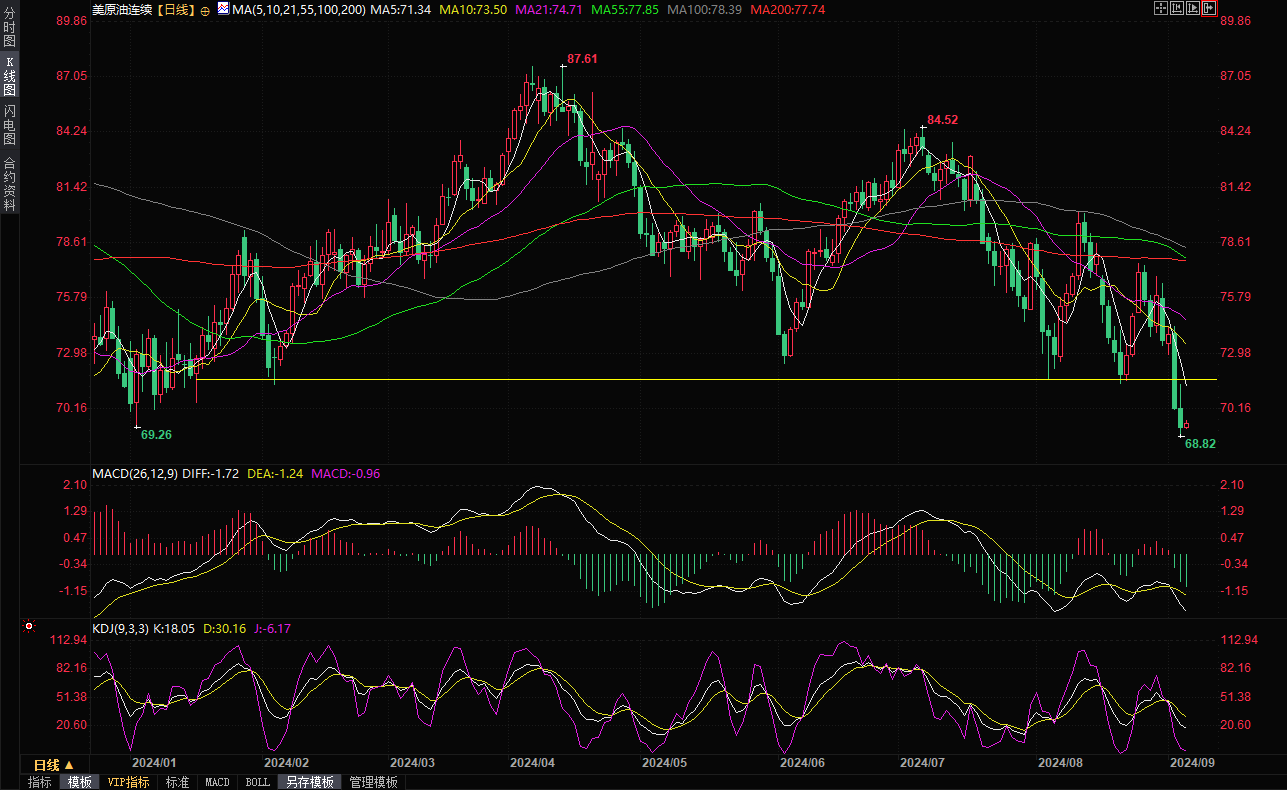Screen dimensions: 1287x790
Task: Click the circled plus icon beside 日线 title
Action: pyautogui.click(x=205, y=10)
